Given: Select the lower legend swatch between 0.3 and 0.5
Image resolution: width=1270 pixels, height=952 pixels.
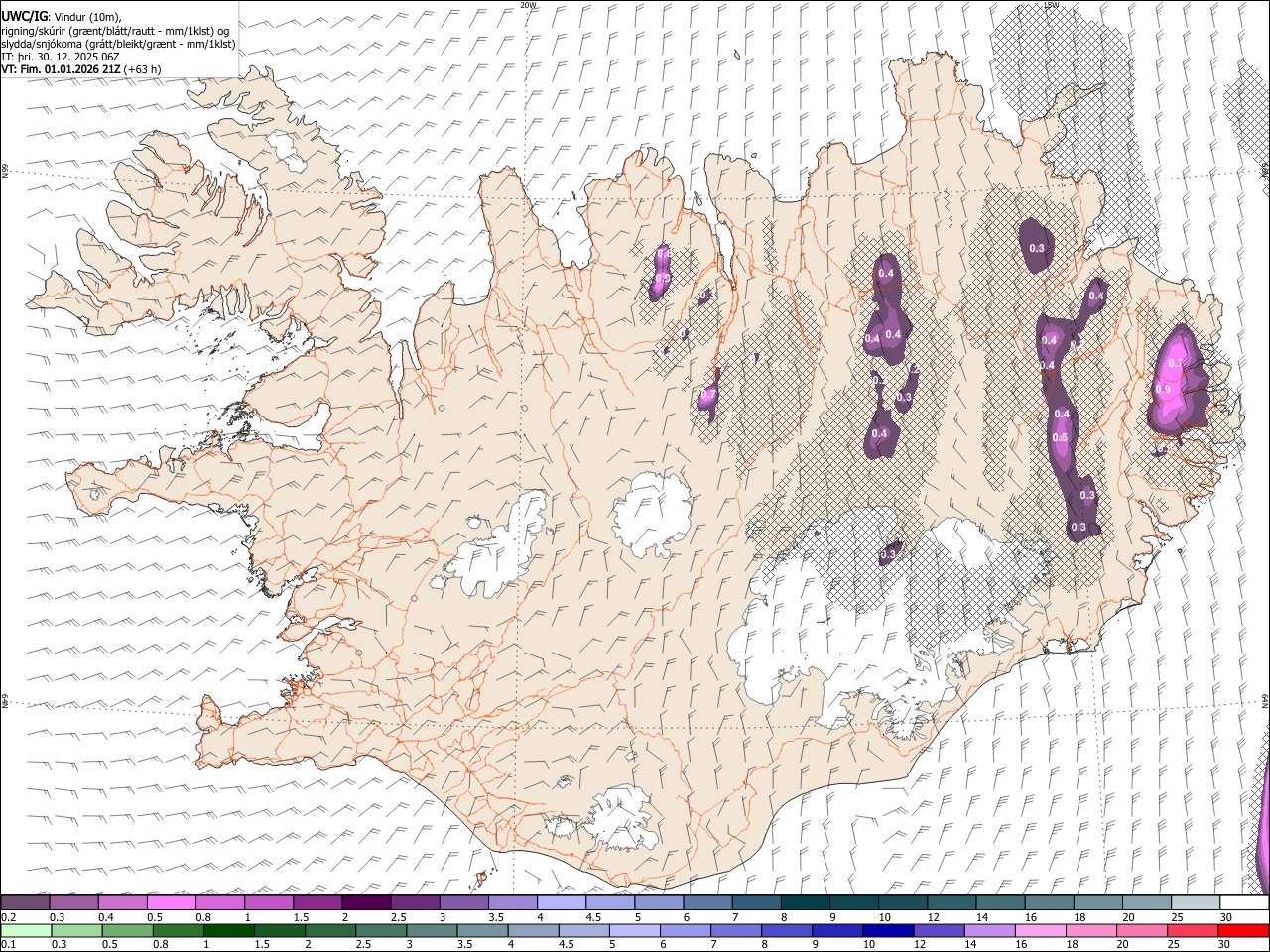Looking at the screenshot, I should (76, 931).
